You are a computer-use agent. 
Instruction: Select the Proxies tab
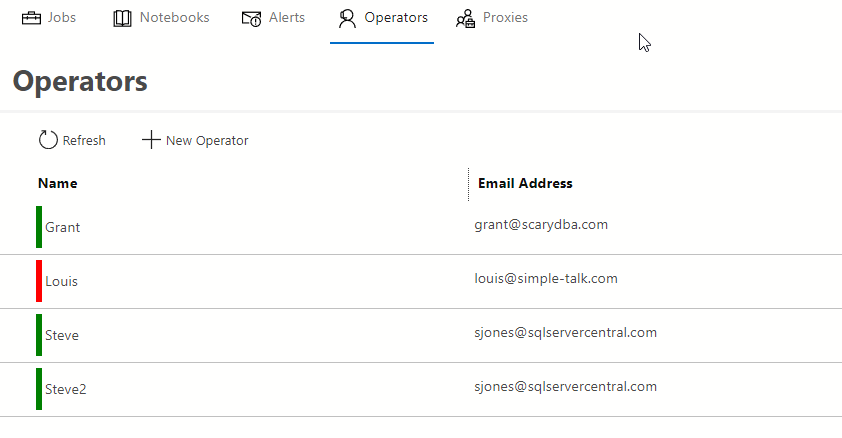505,18
